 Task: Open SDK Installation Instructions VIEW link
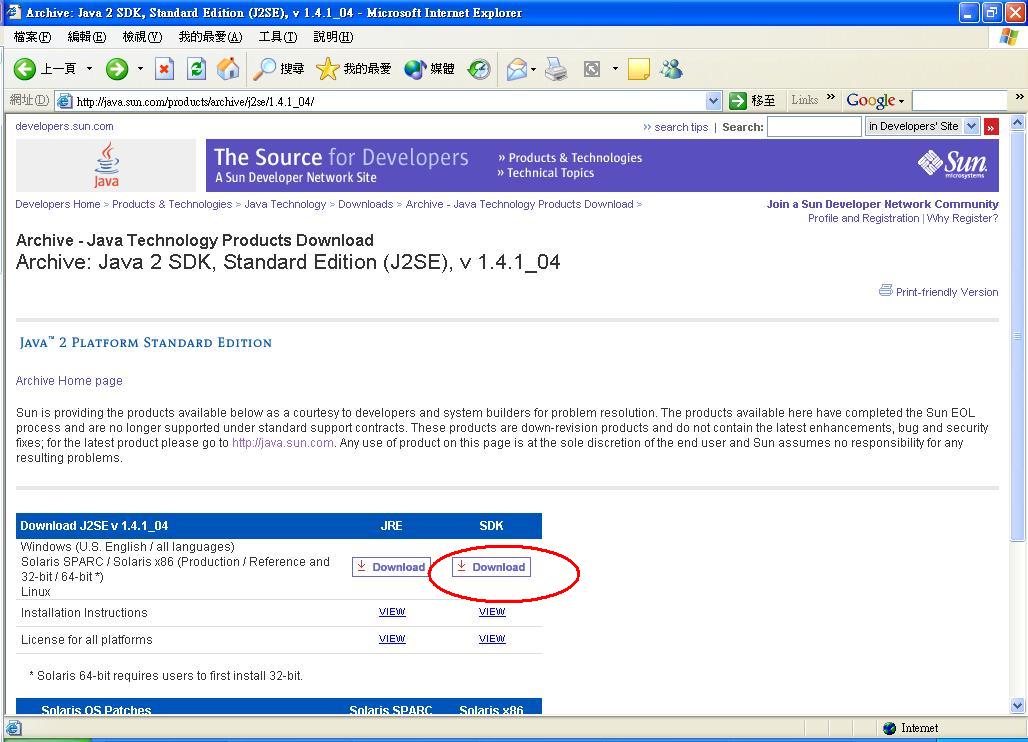tap(492, 612)
